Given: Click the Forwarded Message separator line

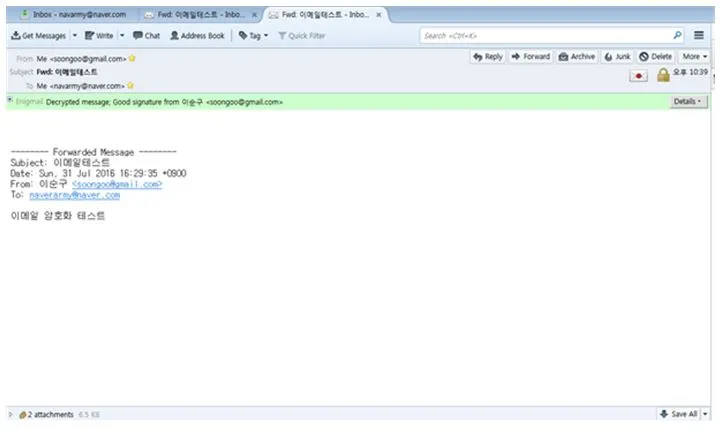Looking at the screenshot, I should 93,152.
